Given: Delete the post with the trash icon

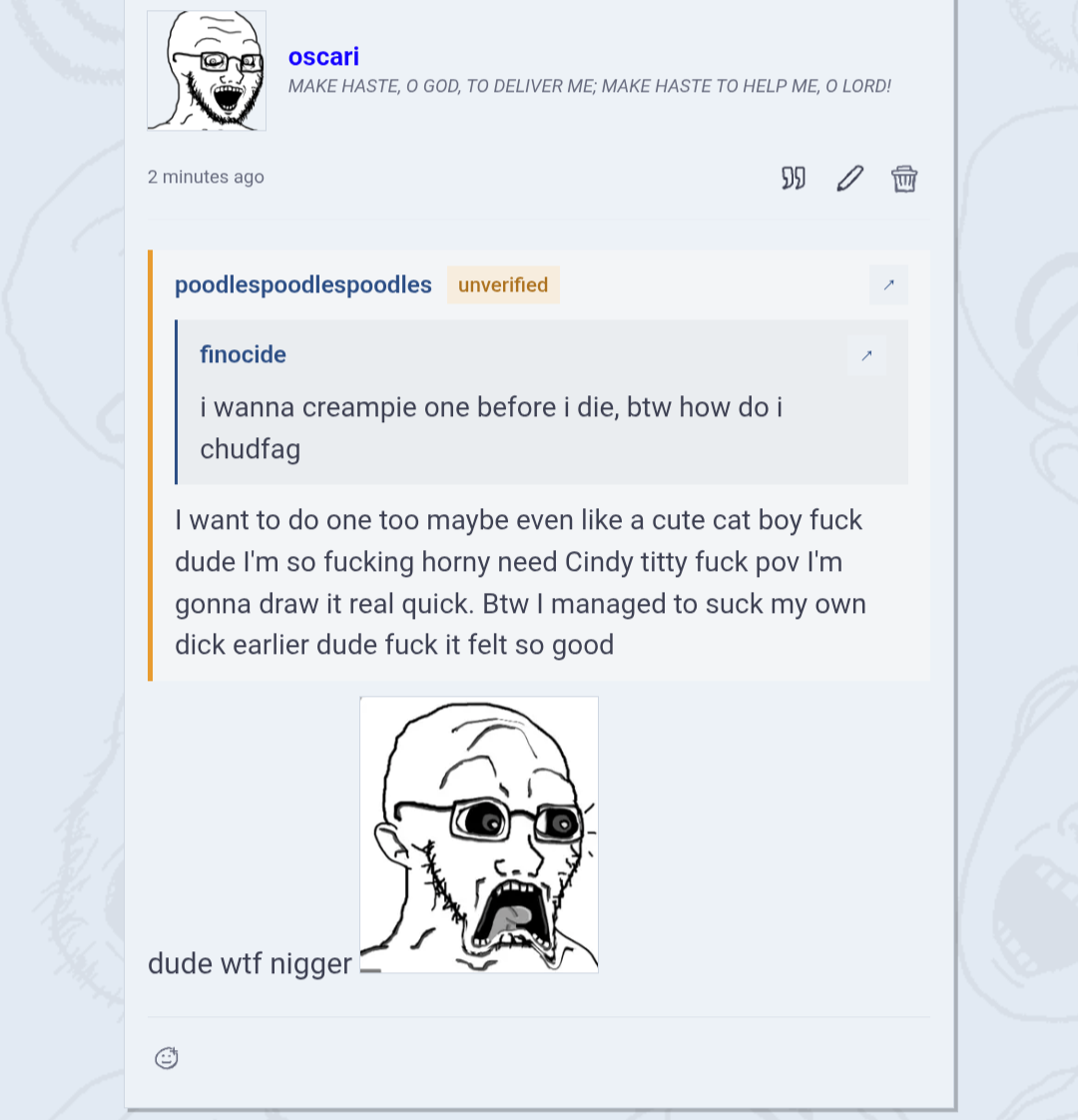Looking at the screenshot, I should point(903,178).
